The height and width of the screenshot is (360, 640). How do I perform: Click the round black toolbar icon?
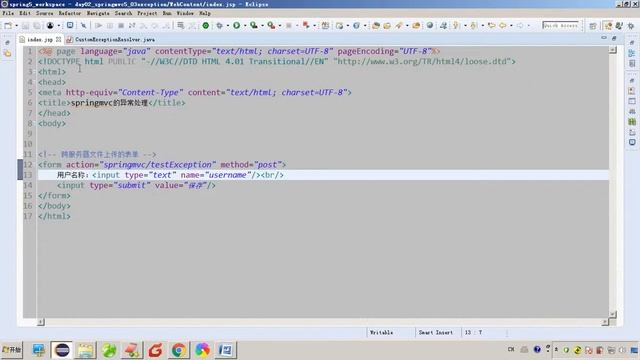50,25
